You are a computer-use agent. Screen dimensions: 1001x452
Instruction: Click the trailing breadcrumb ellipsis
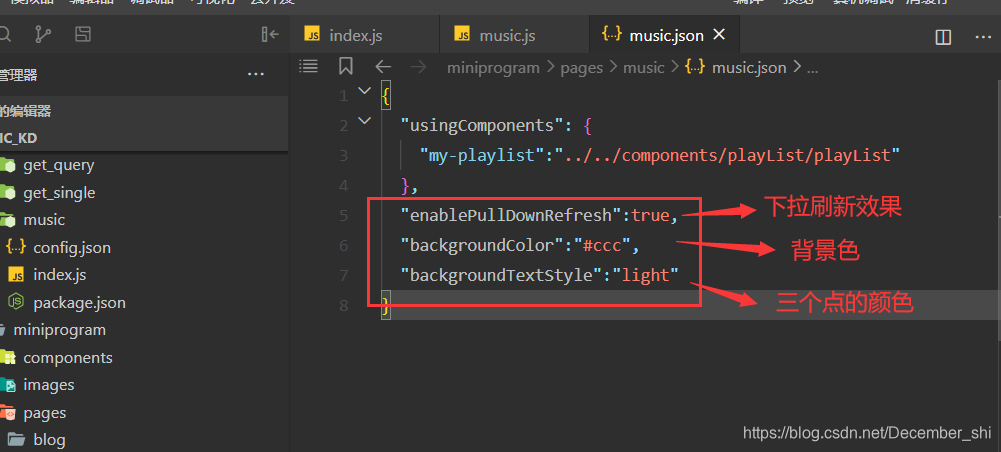(x=812, y=68)
